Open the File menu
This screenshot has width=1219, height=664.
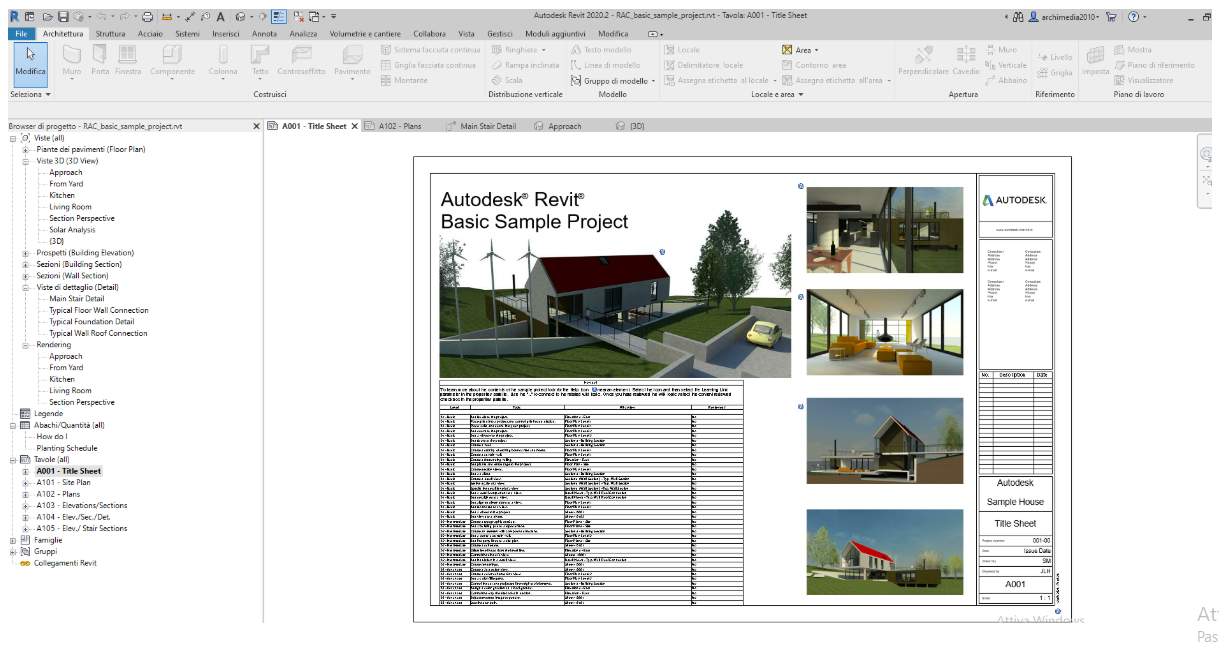pyautogui.click(x=22, y=34)
